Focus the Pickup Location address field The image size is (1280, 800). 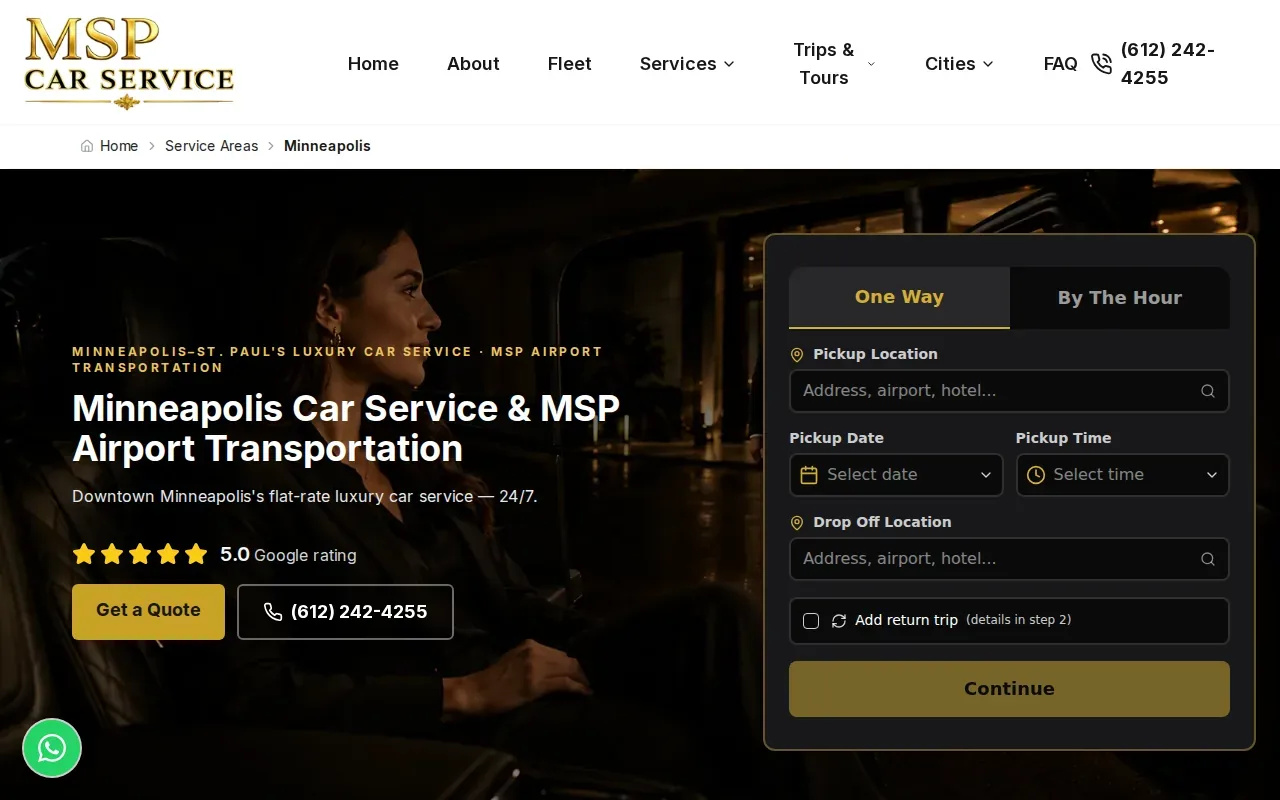[x=1009, y=391]
